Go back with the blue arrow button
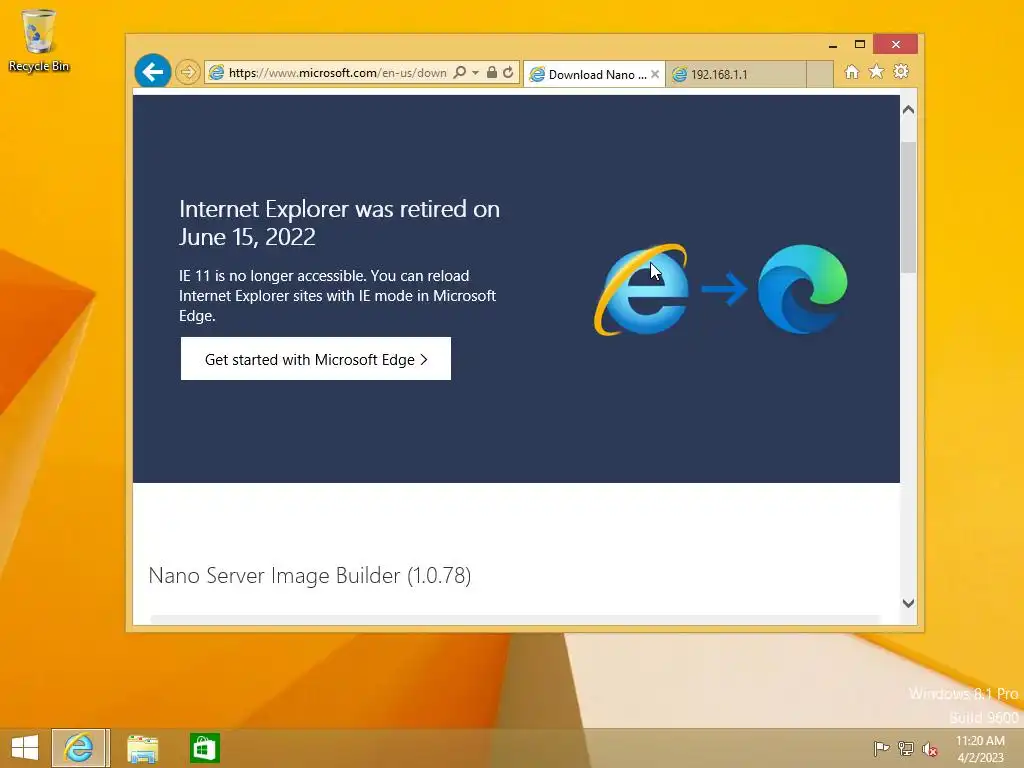The width and height of the screenshot is (1024, 768). [x=153, y=71]
